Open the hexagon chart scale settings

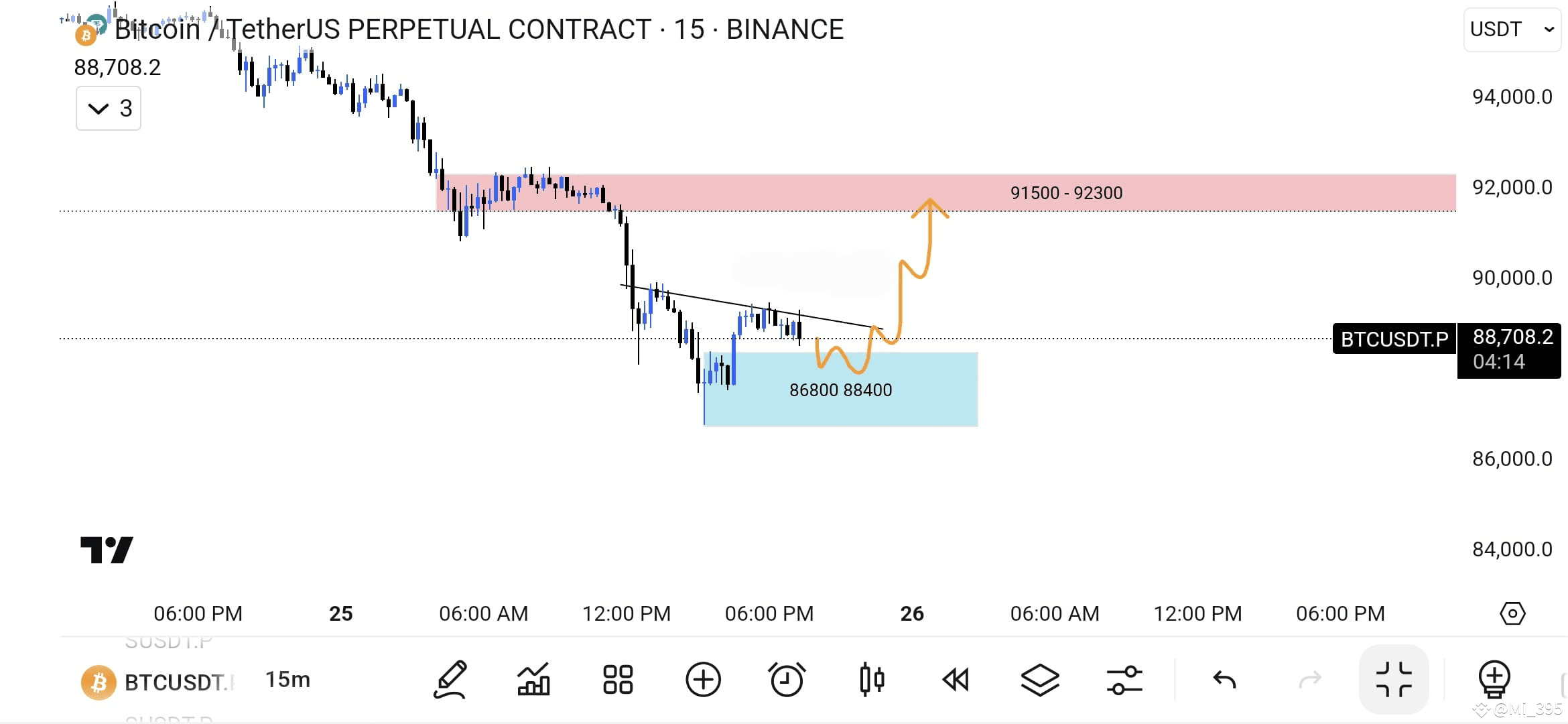(x=1512, y=613)
